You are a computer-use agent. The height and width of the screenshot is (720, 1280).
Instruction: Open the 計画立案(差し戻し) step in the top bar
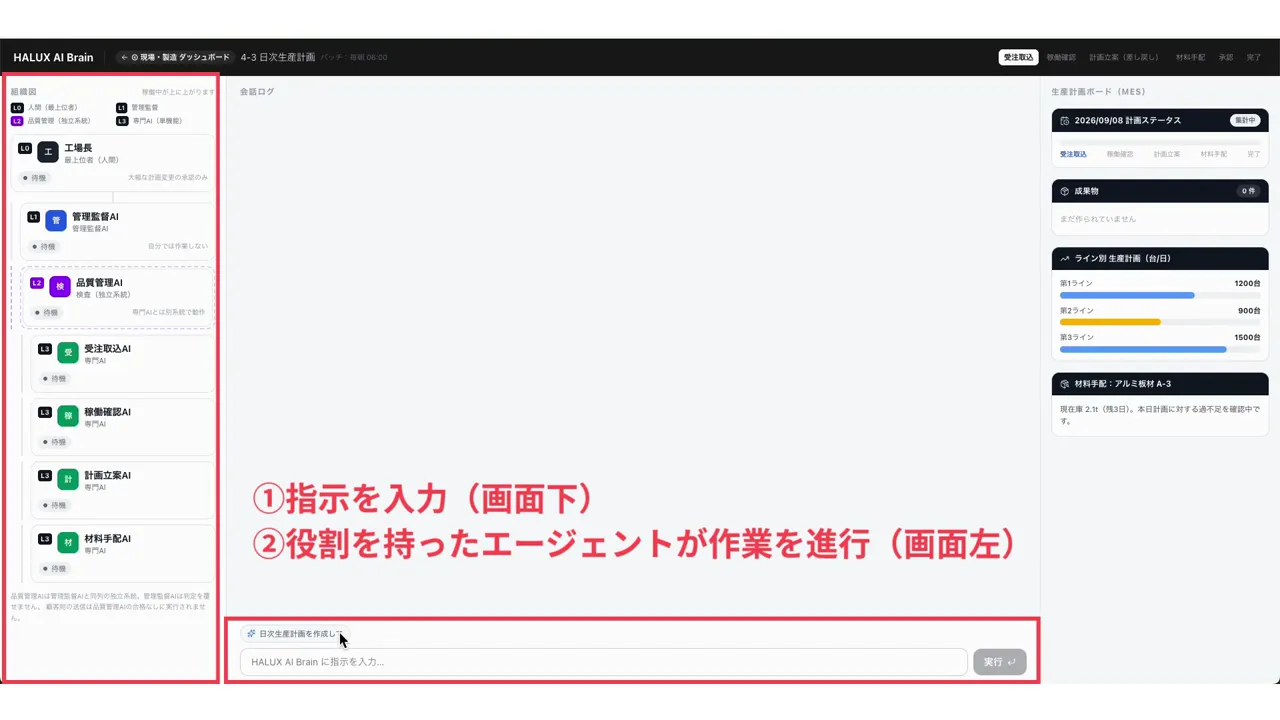click(x=1126, y=58)
